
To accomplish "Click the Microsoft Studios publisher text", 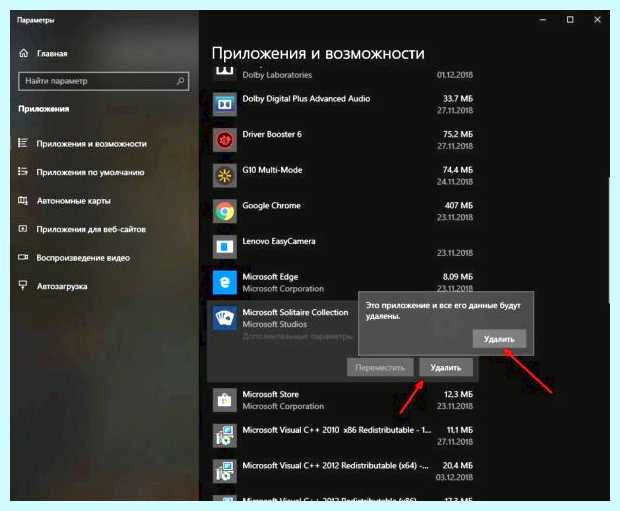I will click(274, 324).
